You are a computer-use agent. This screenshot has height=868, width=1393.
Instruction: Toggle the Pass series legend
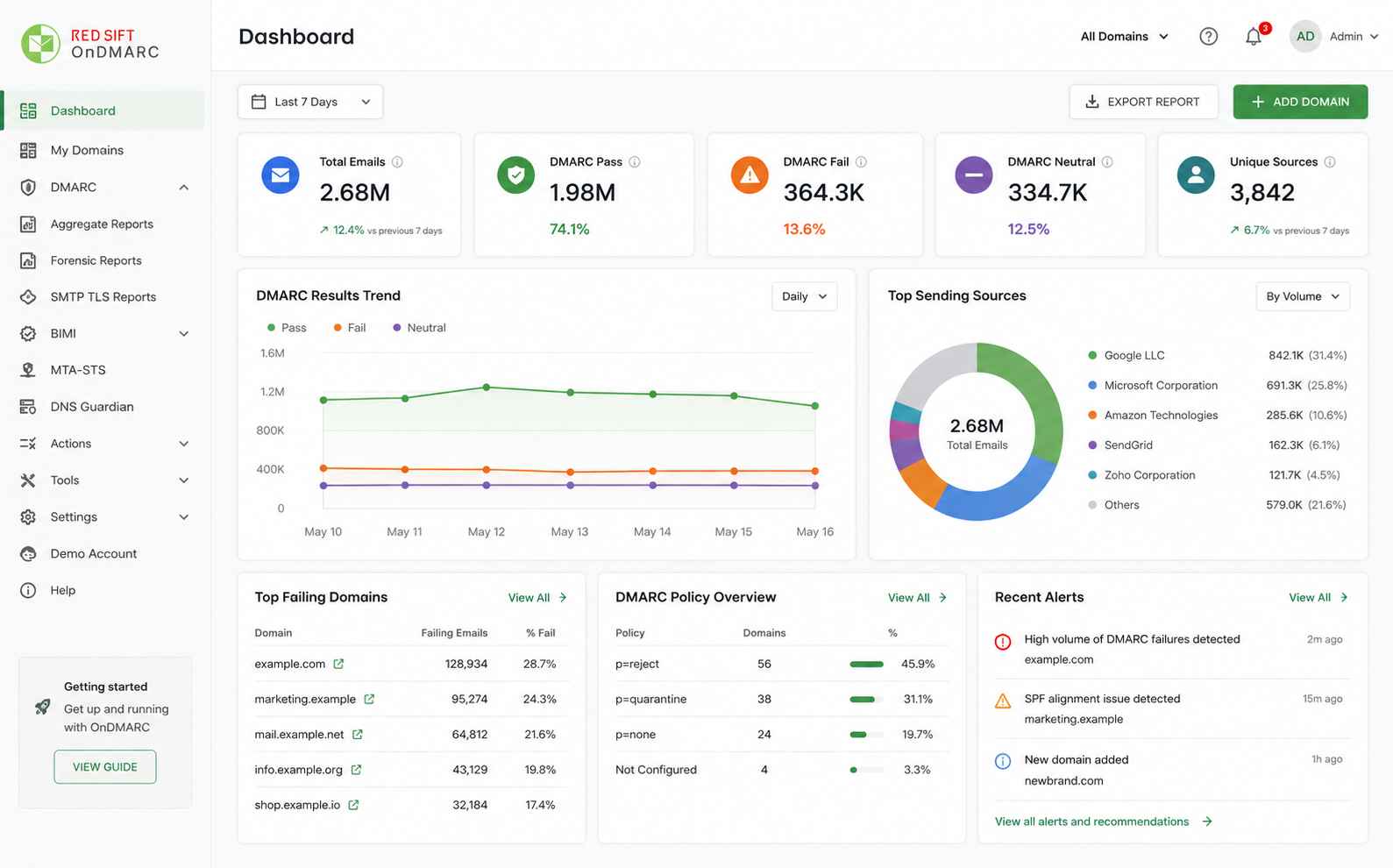[x=287, y=328]
